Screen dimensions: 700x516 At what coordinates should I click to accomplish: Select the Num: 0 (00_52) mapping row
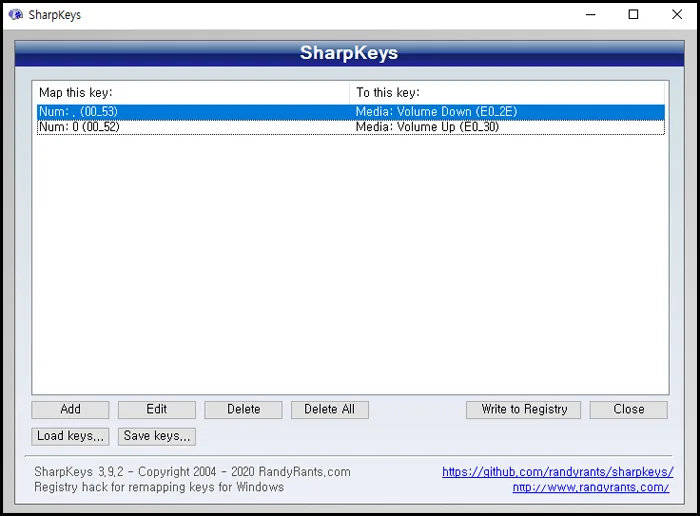pos(350,127)
